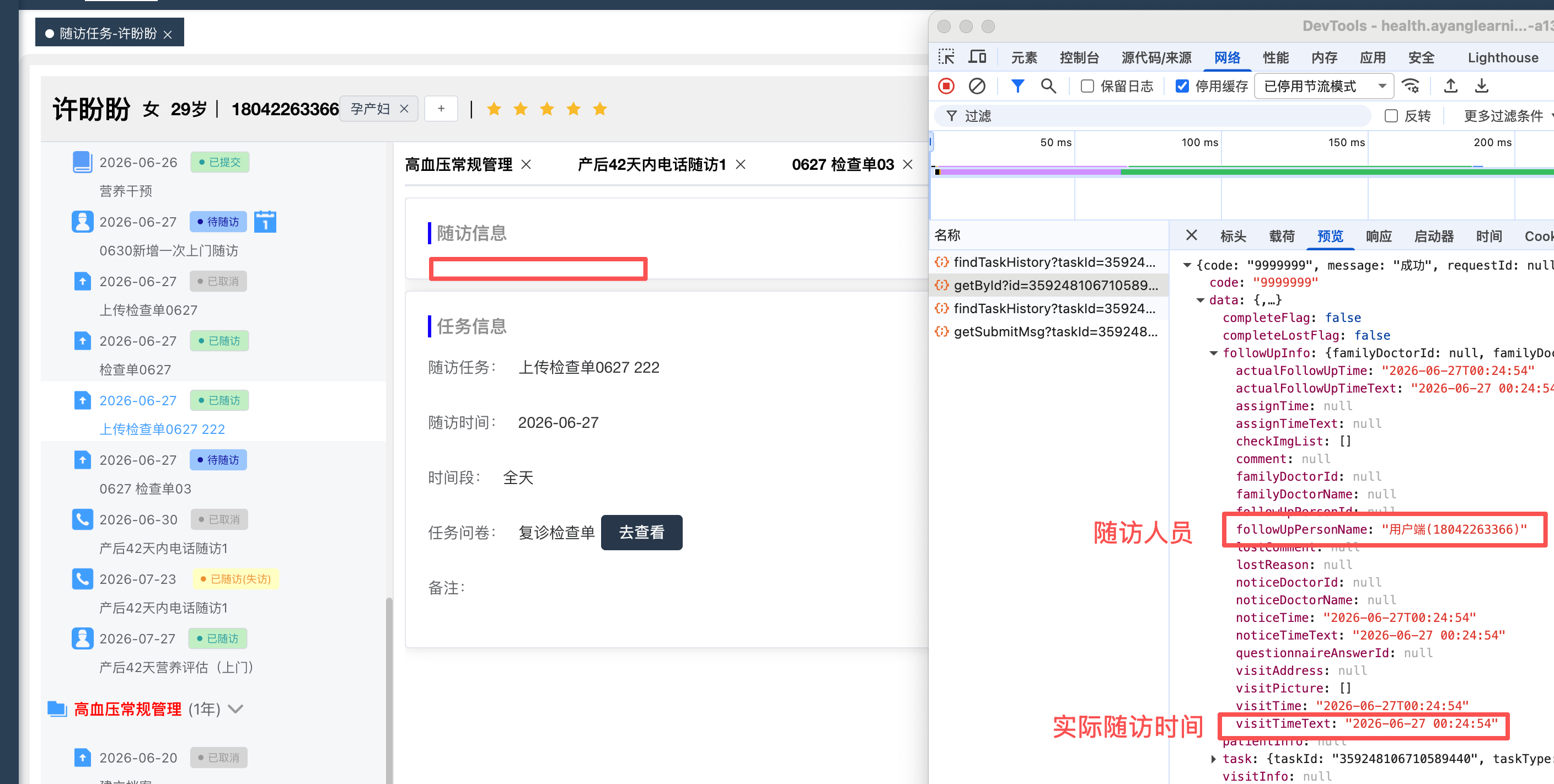
Task: Collapse the data object in preview
Action: [x=1200, y=300]
